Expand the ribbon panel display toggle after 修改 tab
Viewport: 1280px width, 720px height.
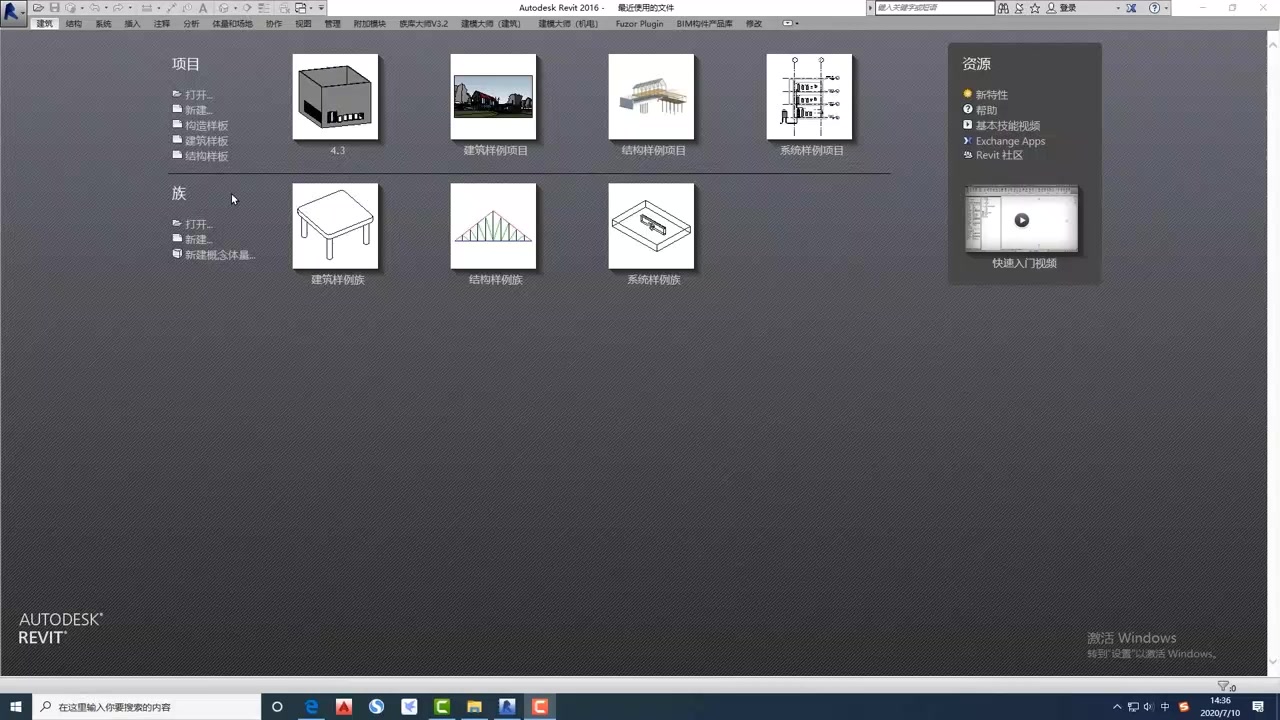tap(789, 23)
